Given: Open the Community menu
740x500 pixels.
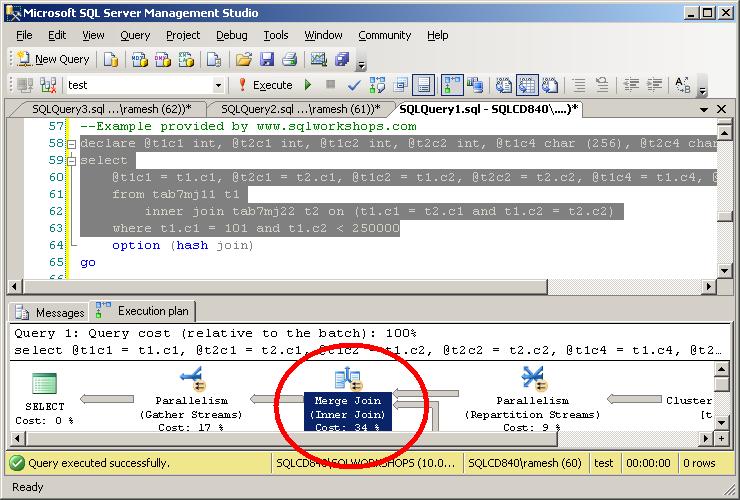Looking at the screenshot, I should click(x=385, y=35).
